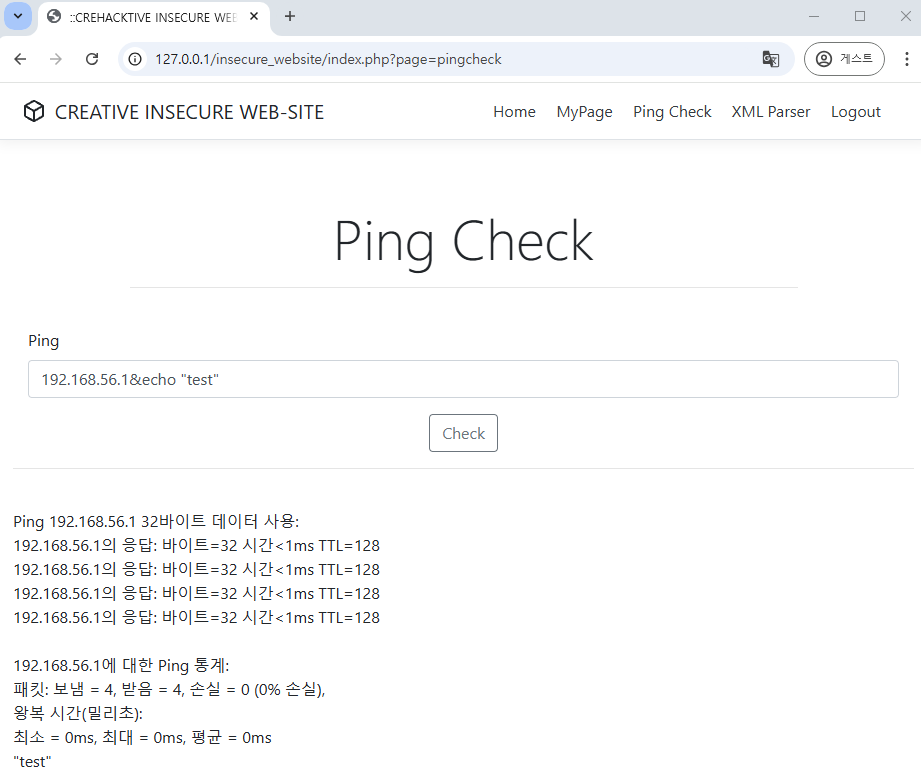Maximize the browser window

point(860,16)
